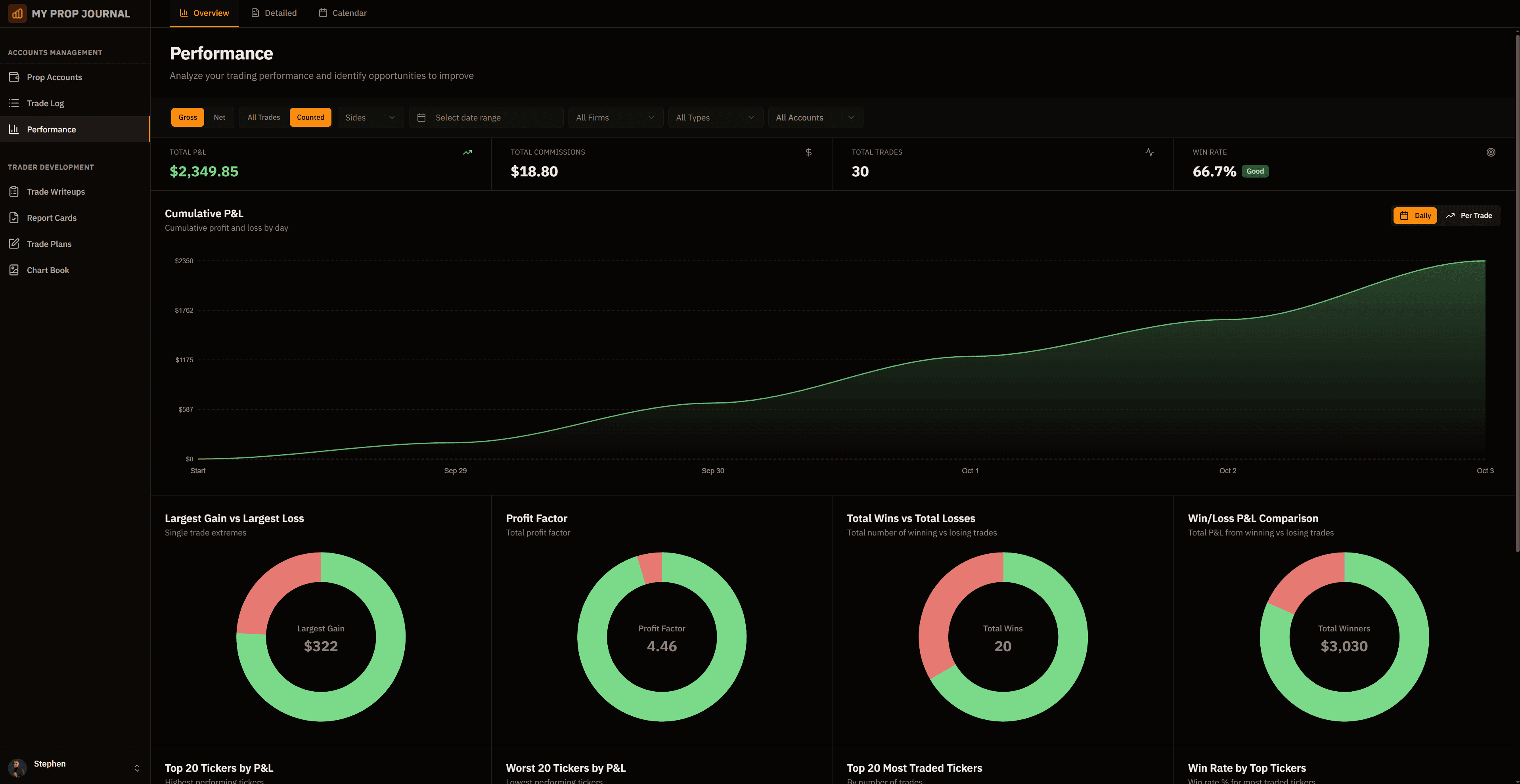Open Prop Accounts from the sidebar
1520x784 pixels.
(54, 77)
